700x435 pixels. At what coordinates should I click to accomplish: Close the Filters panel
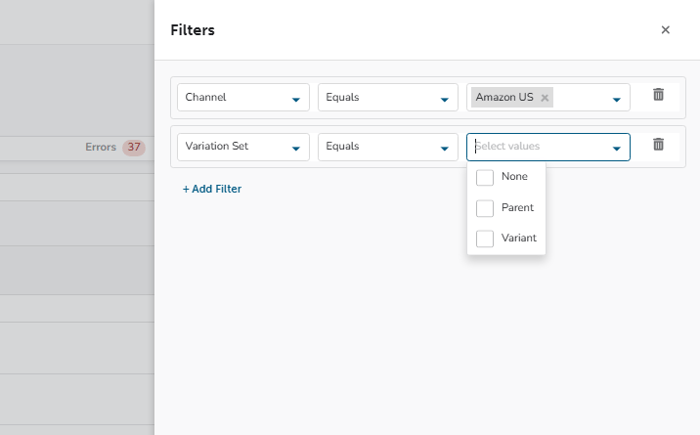665,30
